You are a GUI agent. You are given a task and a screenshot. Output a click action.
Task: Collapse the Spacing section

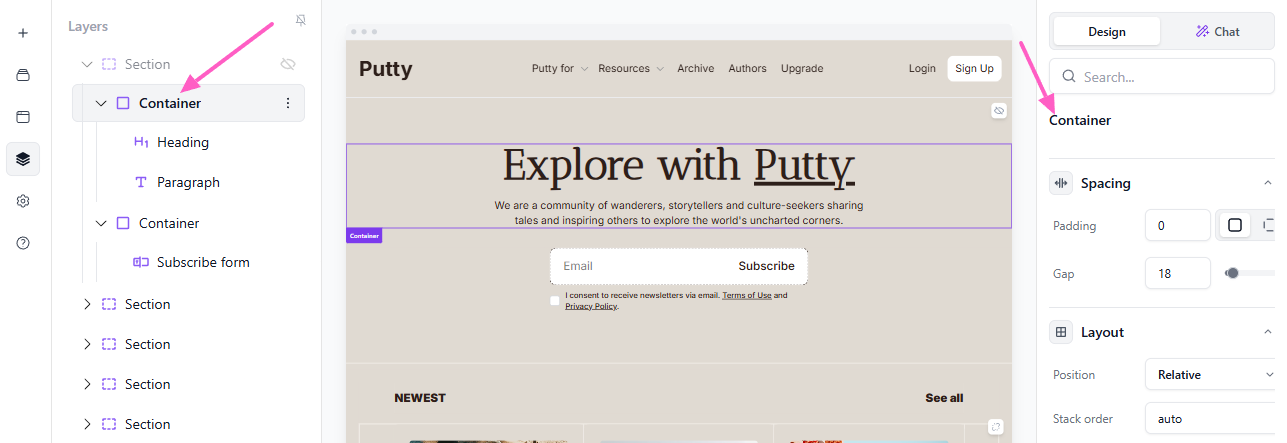click(x=1268, y=184)
